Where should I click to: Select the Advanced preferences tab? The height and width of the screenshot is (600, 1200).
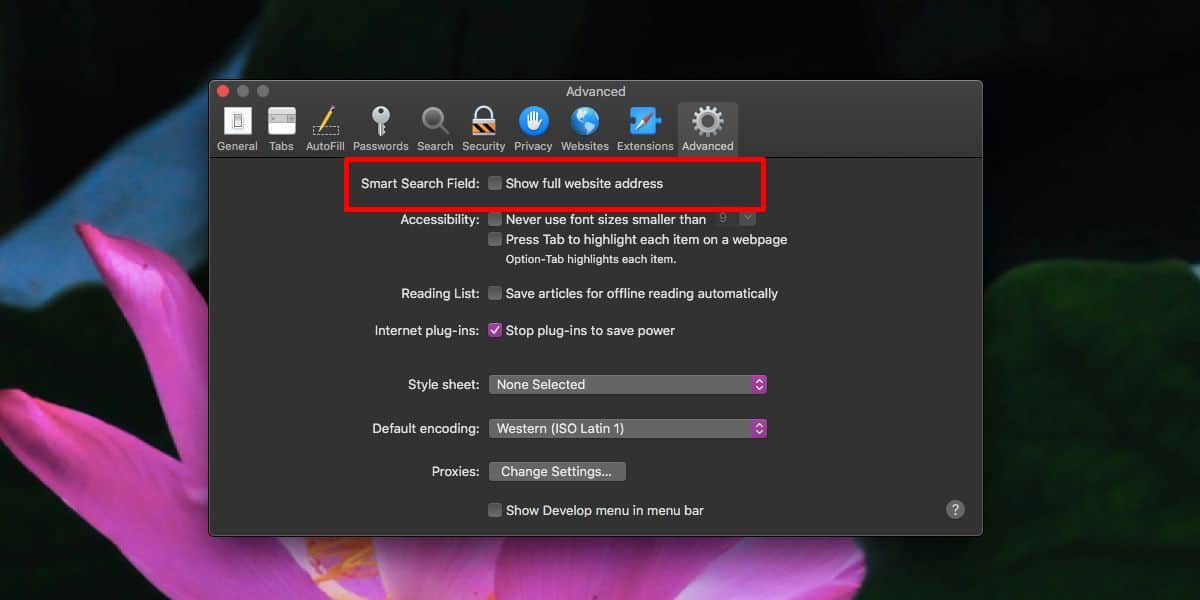click(707, 125)
